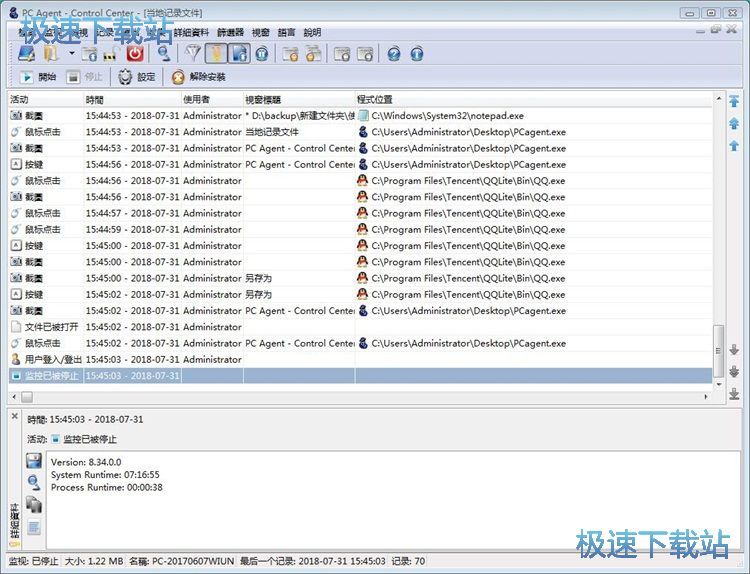This screenshot has height=574, width=750.
Task: Open the 篩選器 menu
Action: (x=231, y=33)
